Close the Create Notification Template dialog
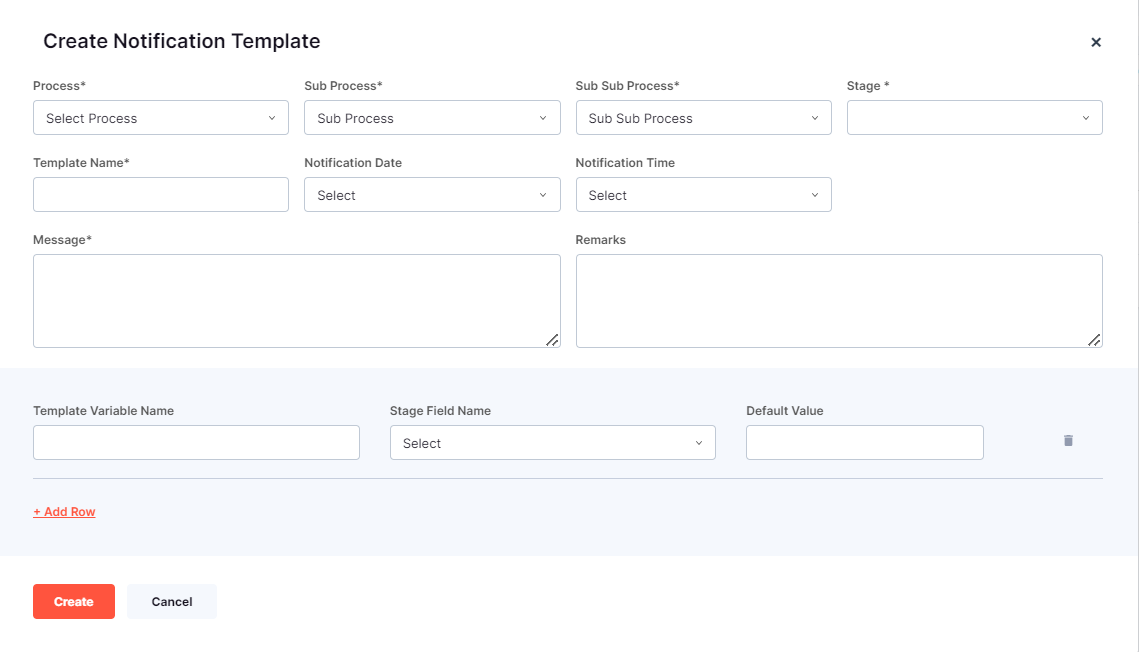 [x=1096, y=42]
